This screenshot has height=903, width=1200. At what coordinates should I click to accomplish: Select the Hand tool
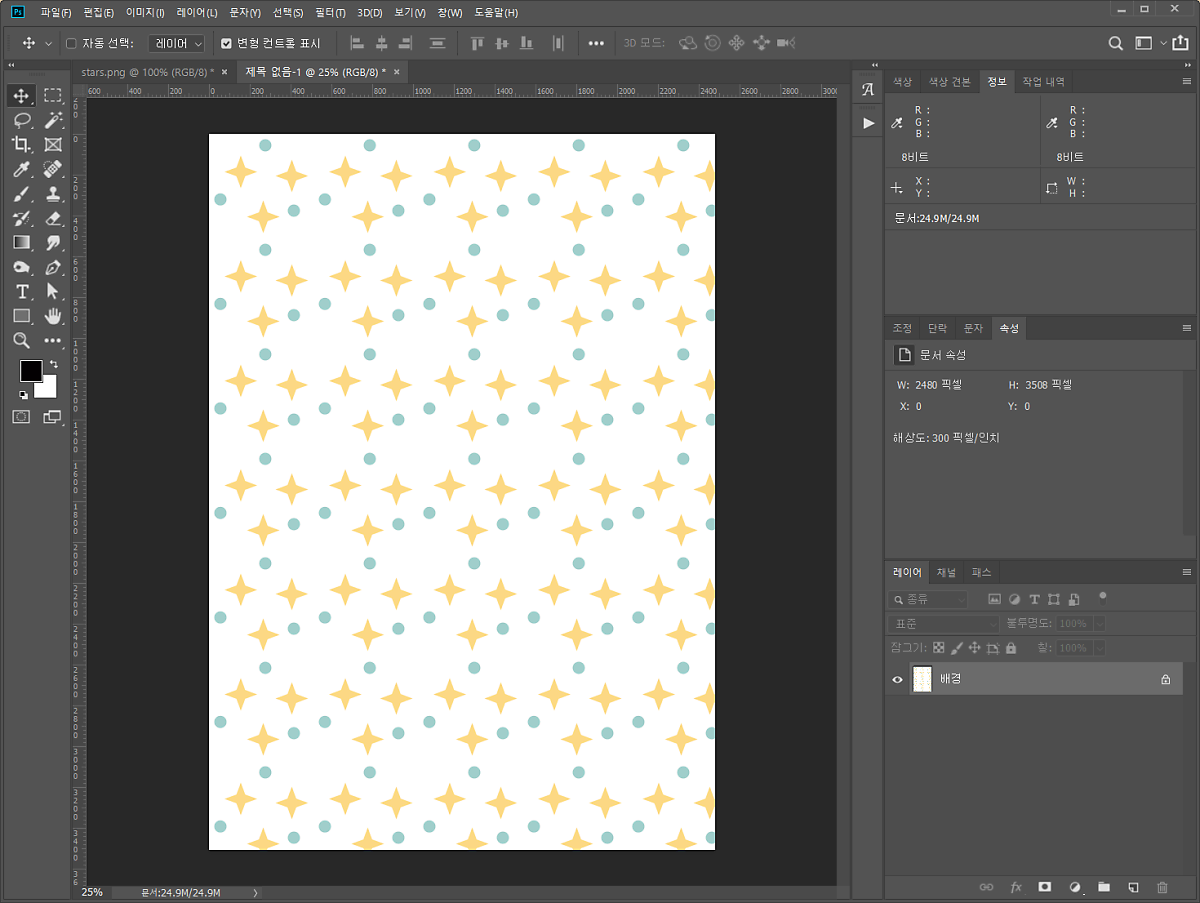[x=53, y=316]
